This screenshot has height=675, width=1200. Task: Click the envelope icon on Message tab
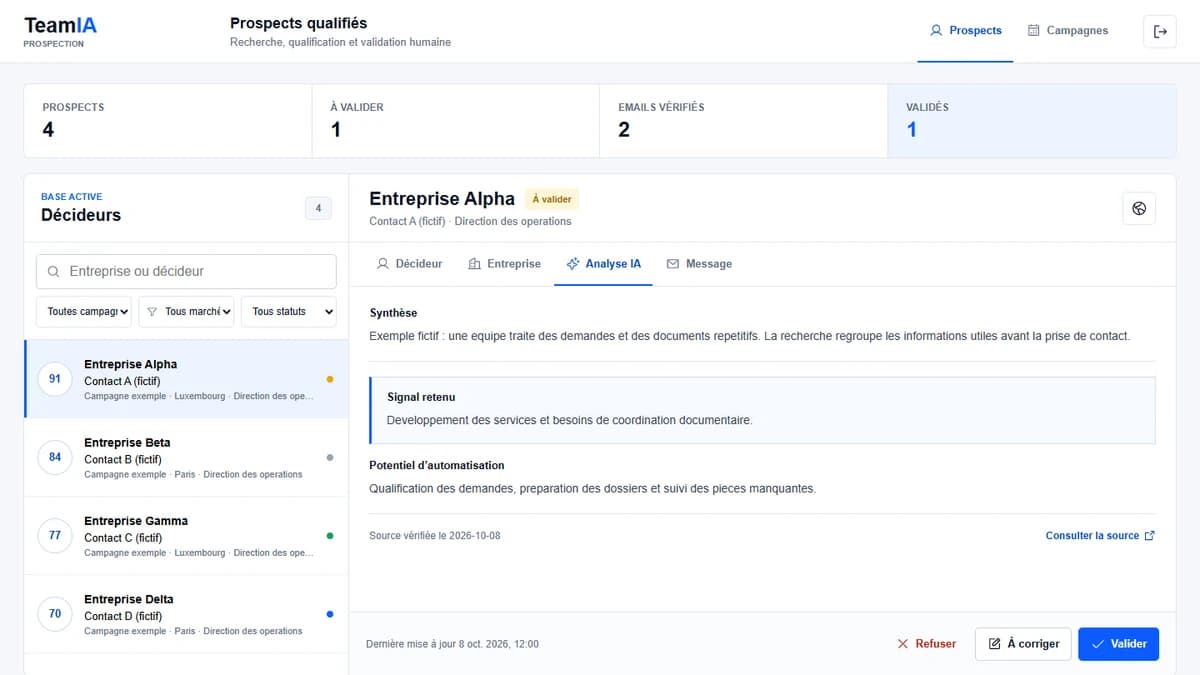click(x=673, y=264)
